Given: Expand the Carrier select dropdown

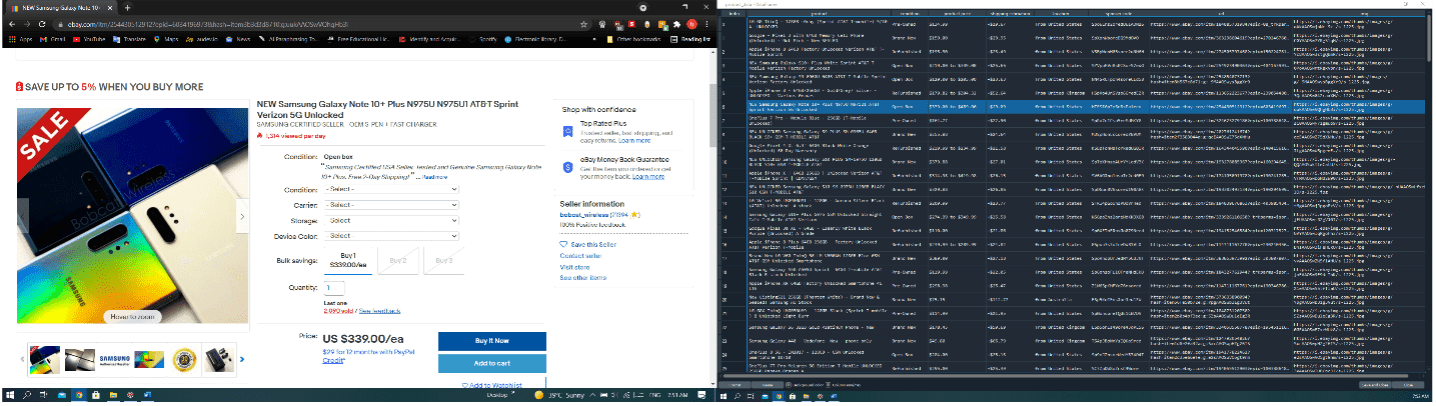Looking at the screenshot, I should click(391, 205).
